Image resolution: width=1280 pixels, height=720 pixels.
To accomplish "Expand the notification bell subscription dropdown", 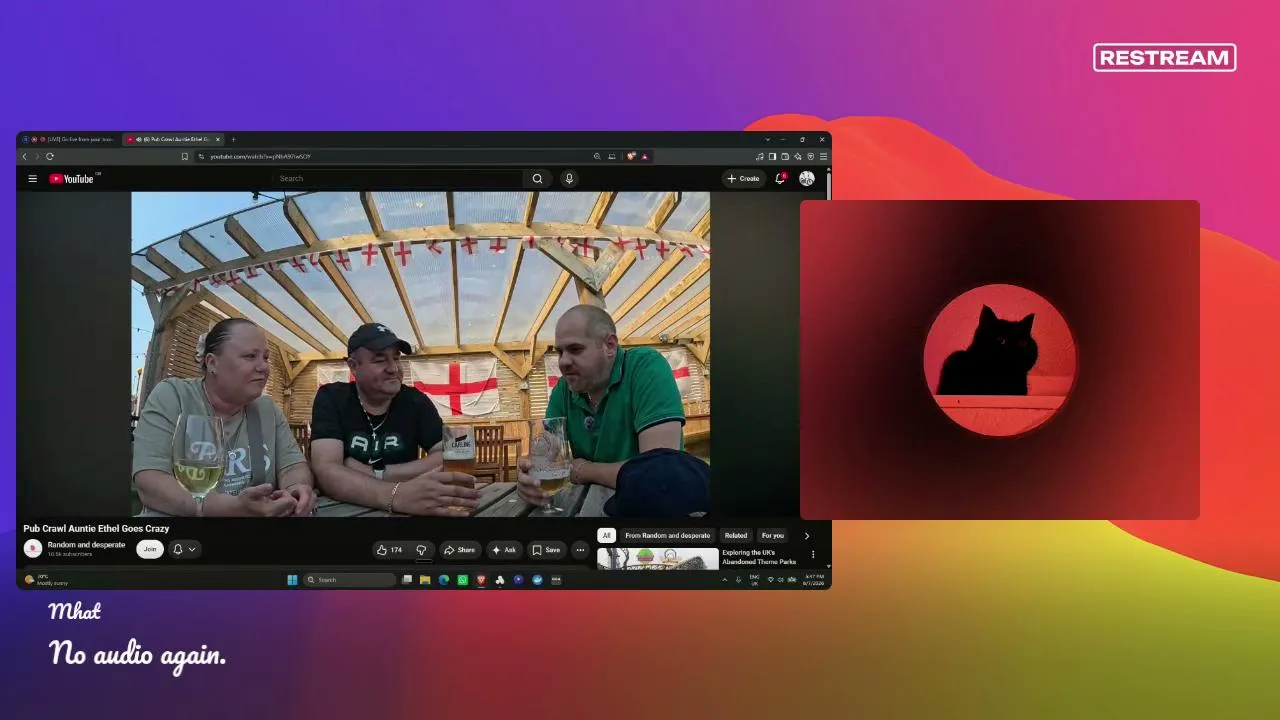I will (x=184, y=549).
